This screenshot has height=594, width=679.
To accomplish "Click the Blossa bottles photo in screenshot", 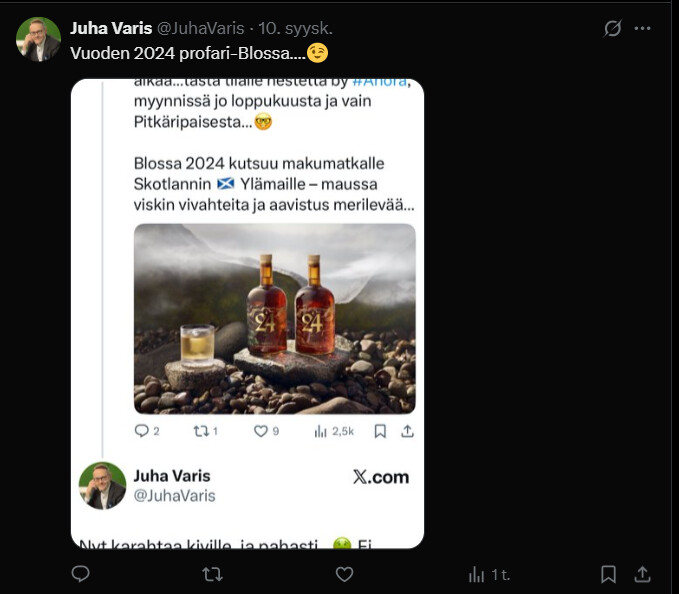I will click(274, 318).
